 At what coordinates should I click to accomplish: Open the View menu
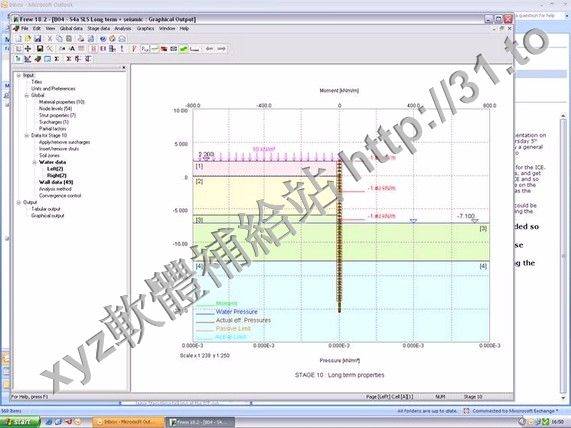point(50,28)
